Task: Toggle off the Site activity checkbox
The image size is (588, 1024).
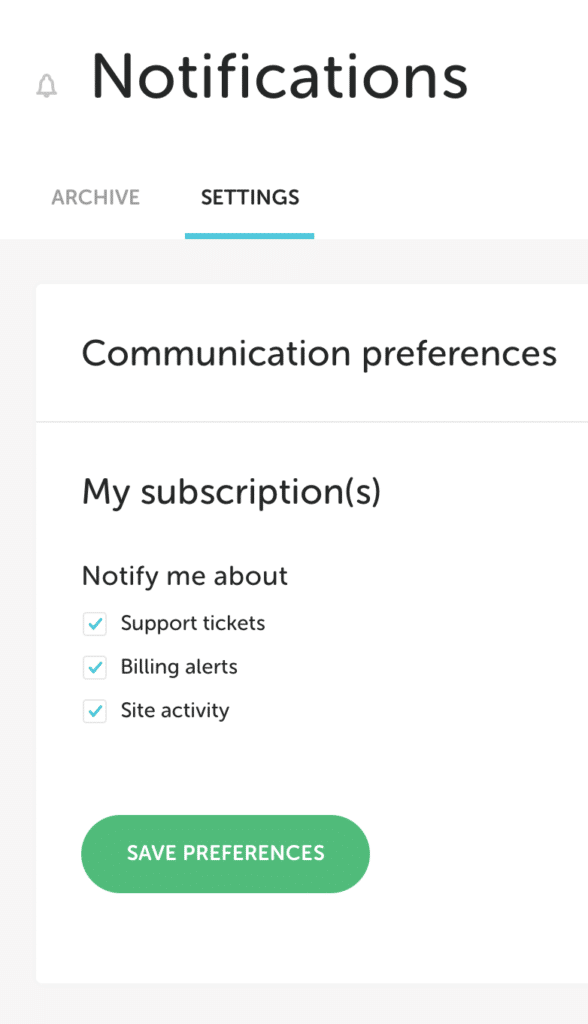Action: tap(94, 711)
